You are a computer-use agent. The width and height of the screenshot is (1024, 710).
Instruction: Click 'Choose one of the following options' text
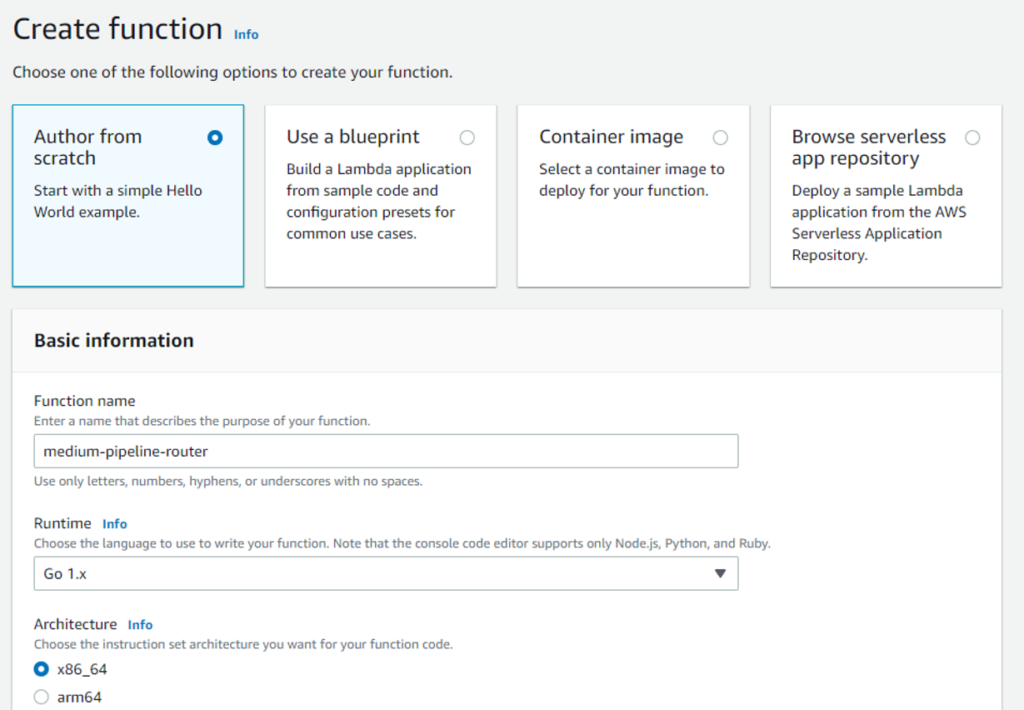(232, 72)
